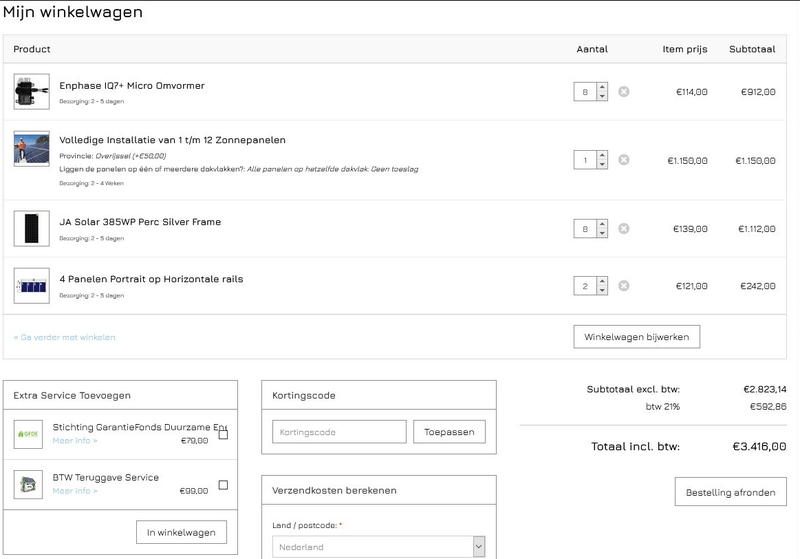Open Enphase IQ7+ Micro Omvormer product link
This screenshot has height=559, width=800.
pyautogui.click(x=132, y=86)
